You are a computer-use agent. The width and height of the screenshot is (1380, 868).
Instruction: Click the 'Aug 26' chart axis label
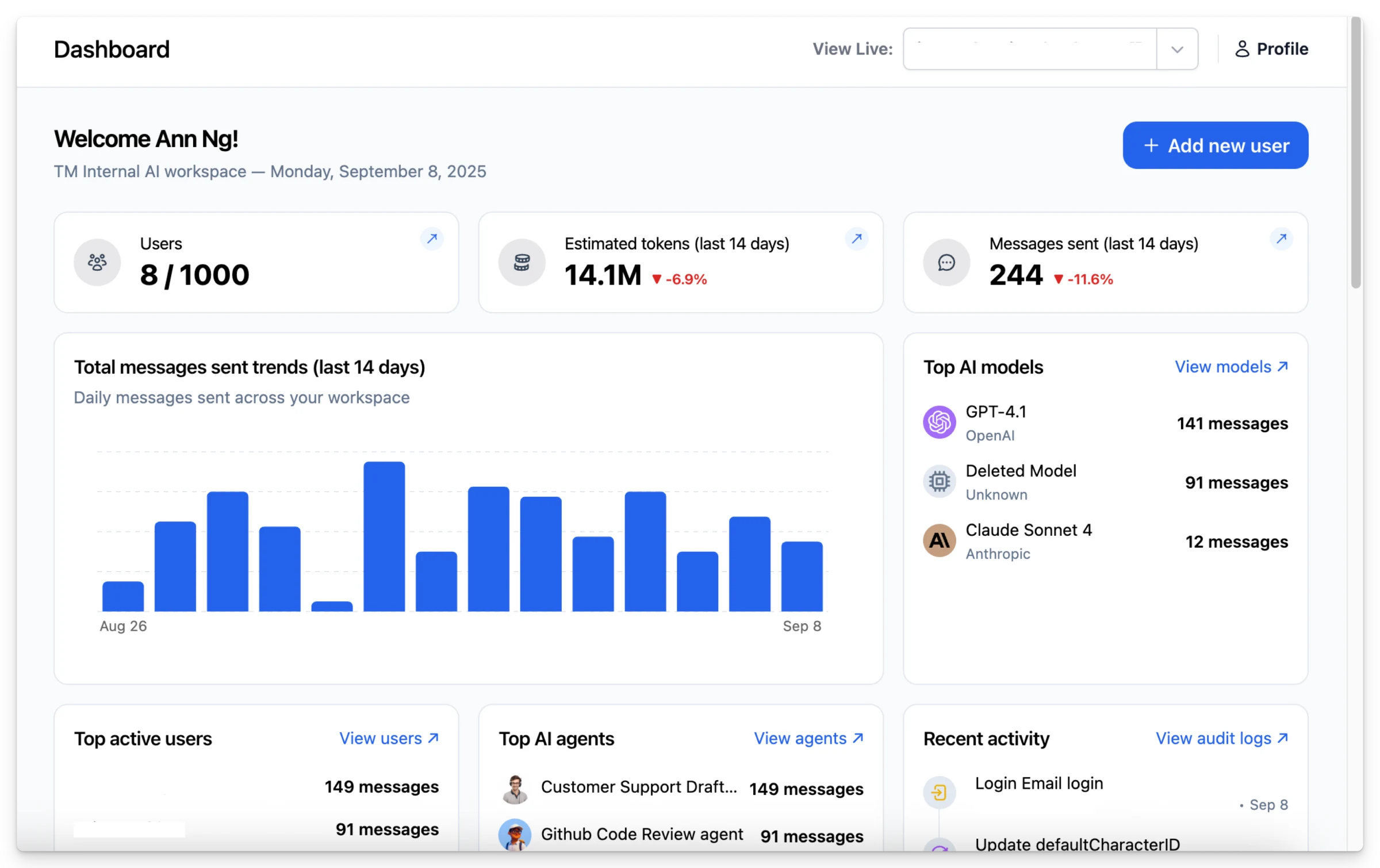click(123, 626)
